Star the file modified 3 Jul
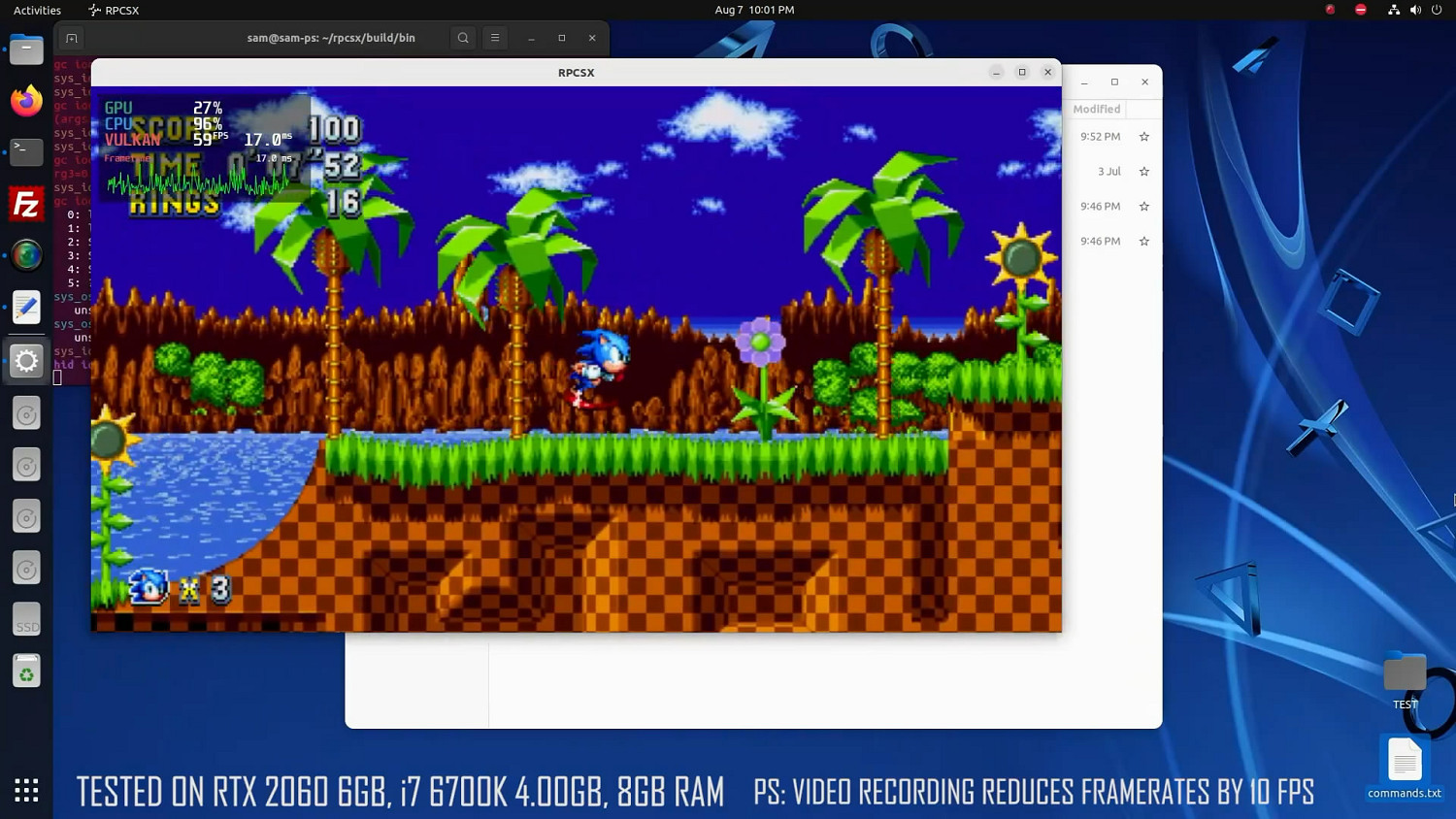This screenshot has width=1456, height=819. pyautogui.click(x=1143, y=172)
